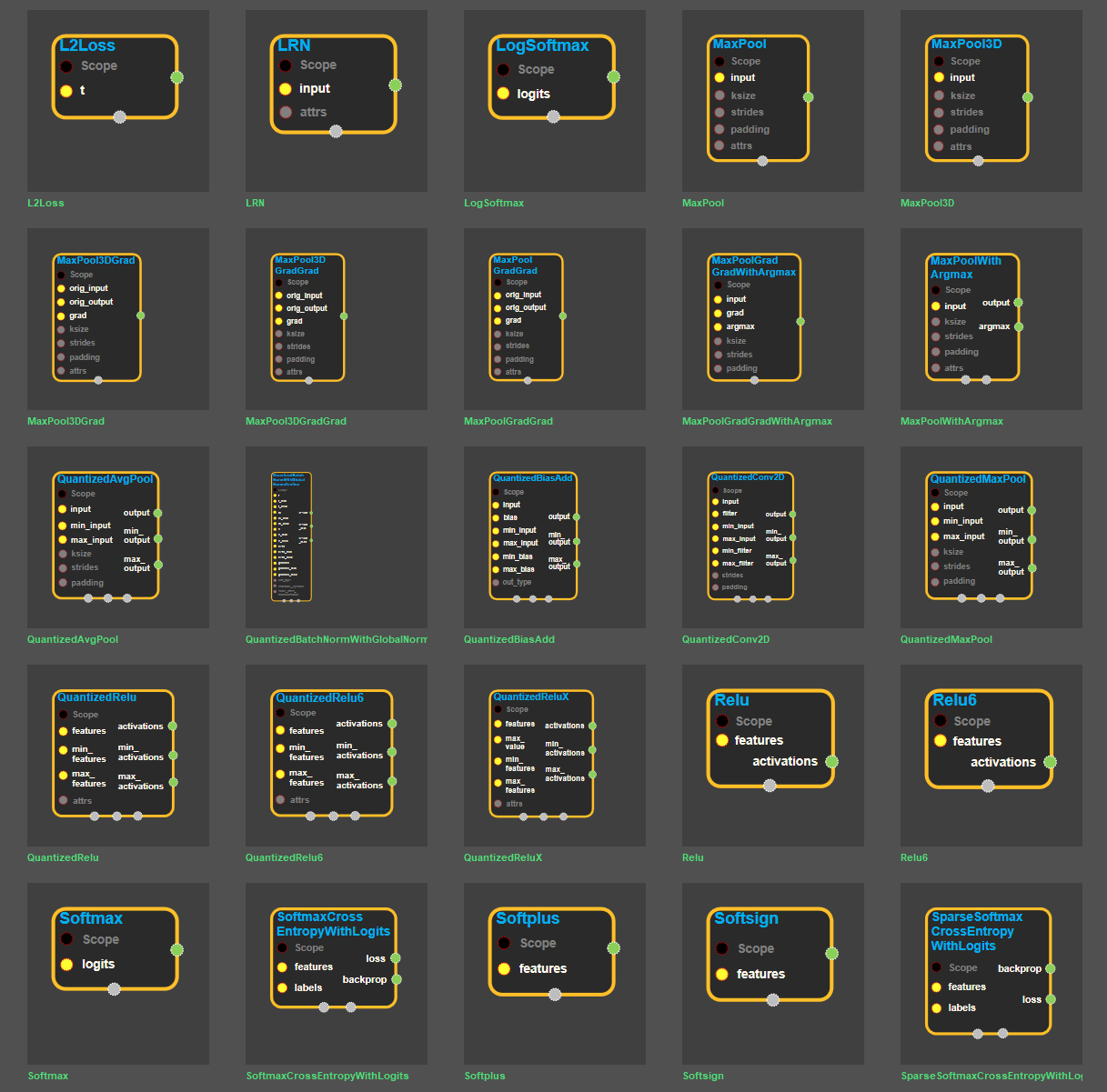Click the green activations pin on Relu node
This screenshot has height=1092, width=1107.
[x=831, y=762]
